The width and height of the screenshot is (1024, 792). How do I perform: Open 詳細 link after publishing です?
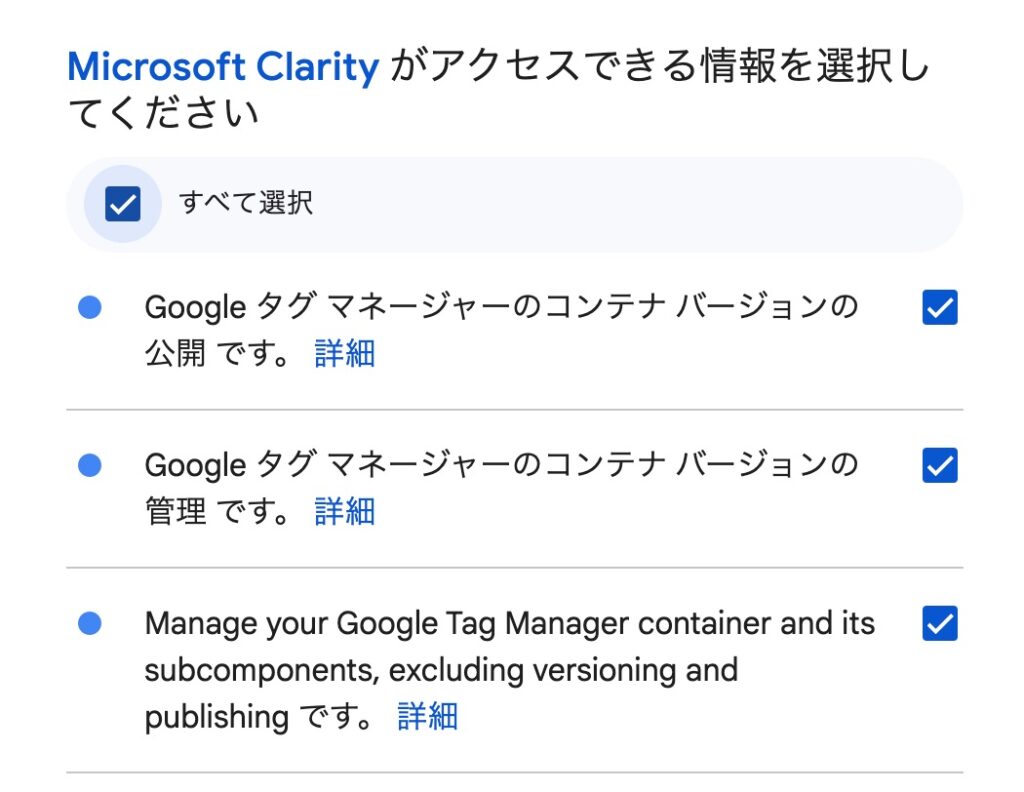pos(428,716)
